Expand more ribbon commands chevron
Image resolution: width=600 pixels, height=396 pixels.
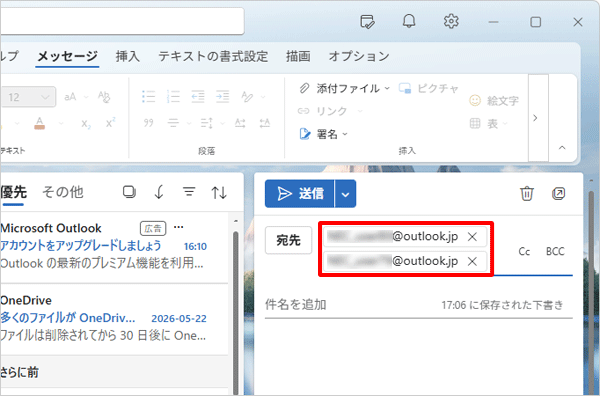click(x=535, y=118)
